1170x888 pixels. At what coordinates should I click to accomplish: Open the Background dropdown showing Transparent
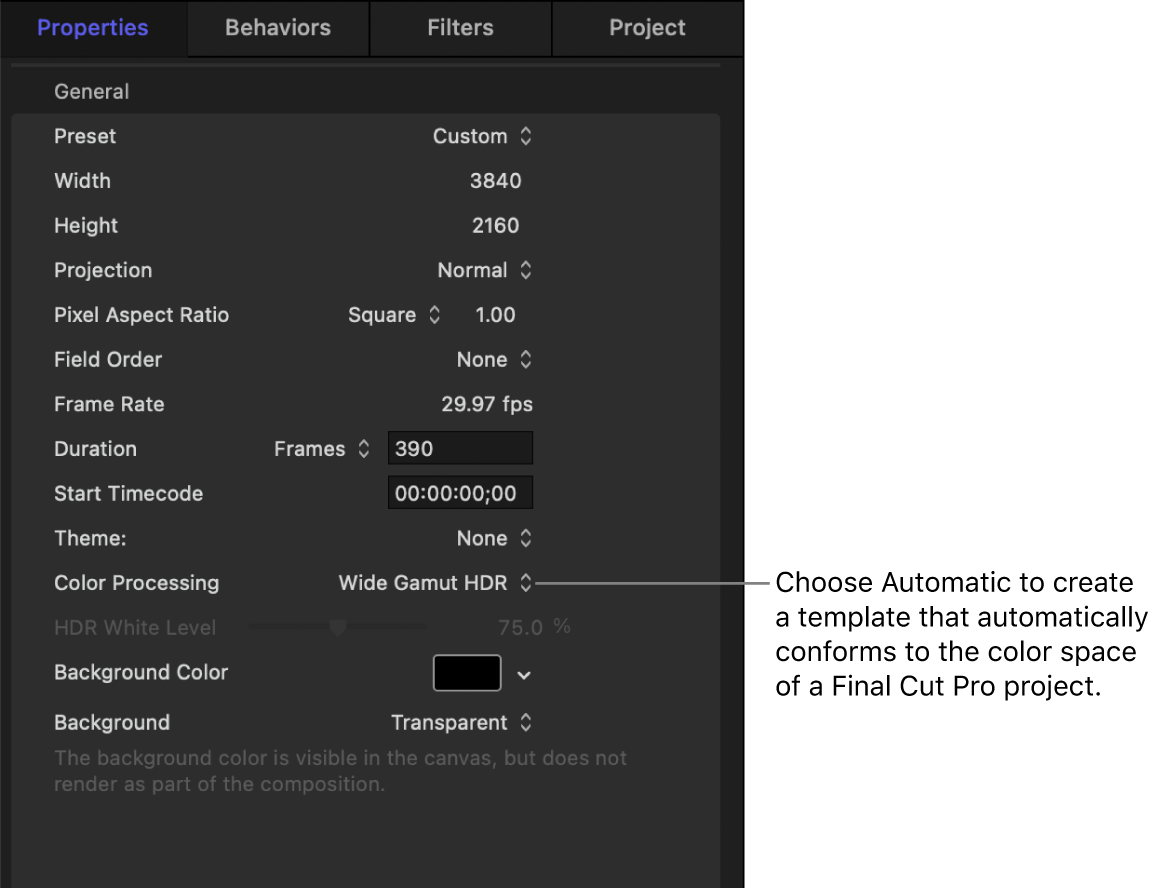pyautogui.click(x=462, y=722)
